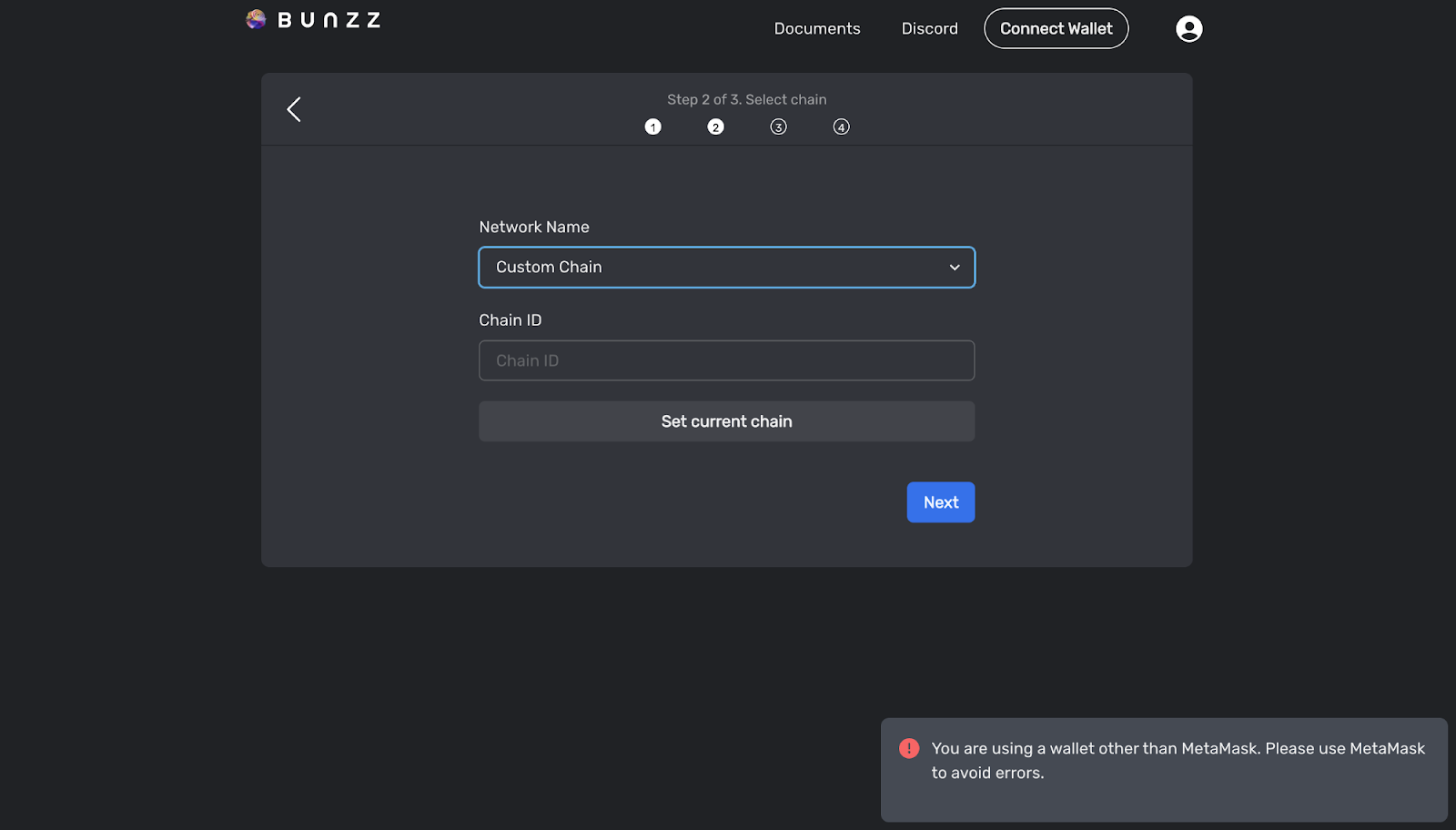
Task: Click the Set current chain button
Action: 726,420
